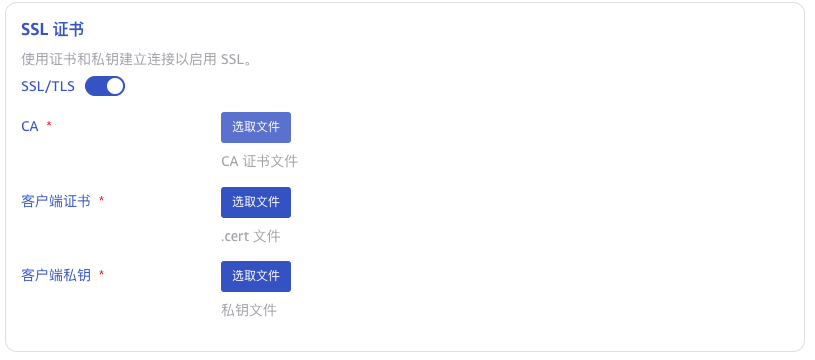Click the .cert 文件 hint text
This screenshot has height=360, width=815.
251,236
